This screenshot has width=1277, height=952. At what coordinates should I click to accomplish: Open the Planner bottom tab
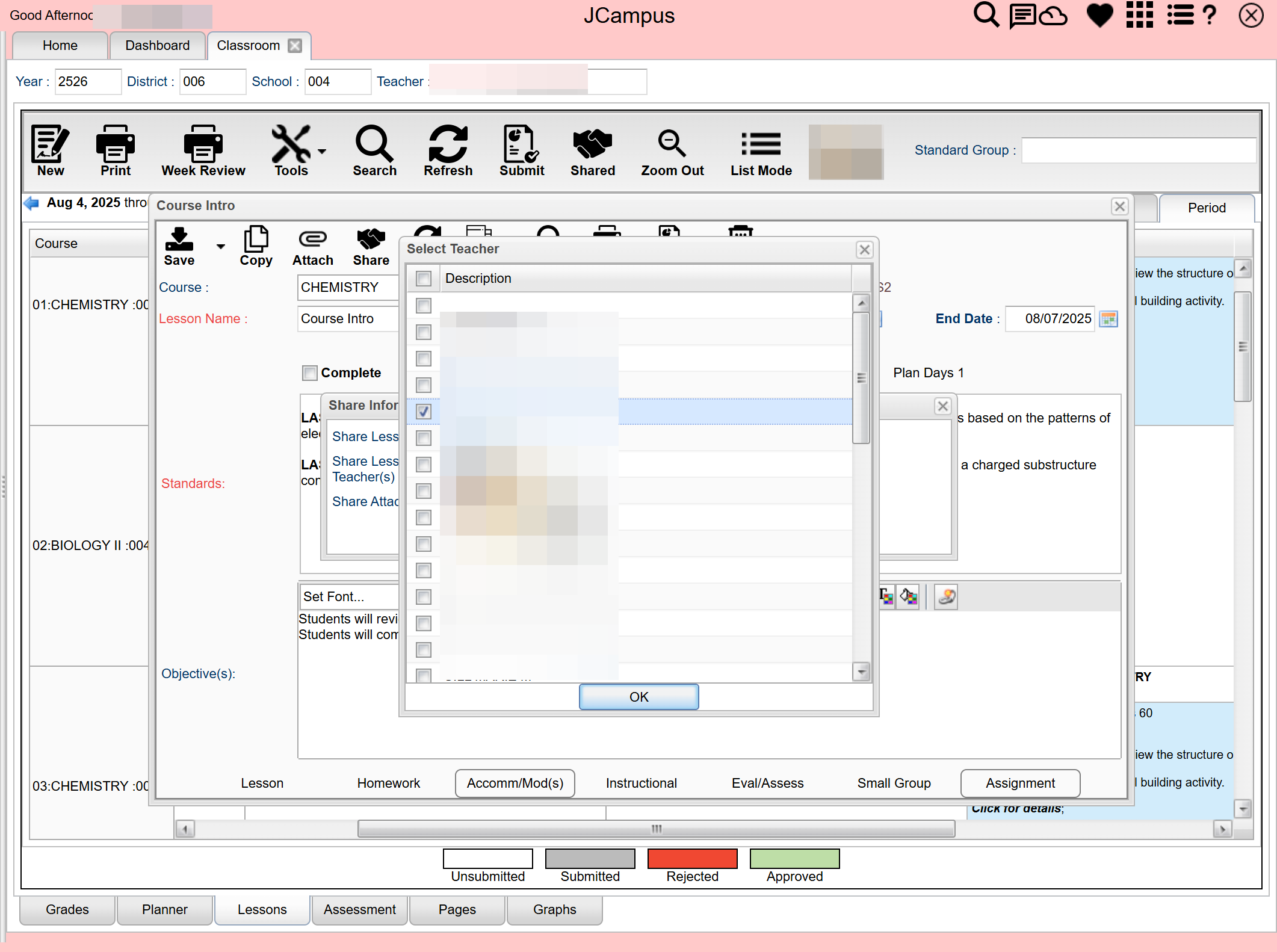coord(165,910)
